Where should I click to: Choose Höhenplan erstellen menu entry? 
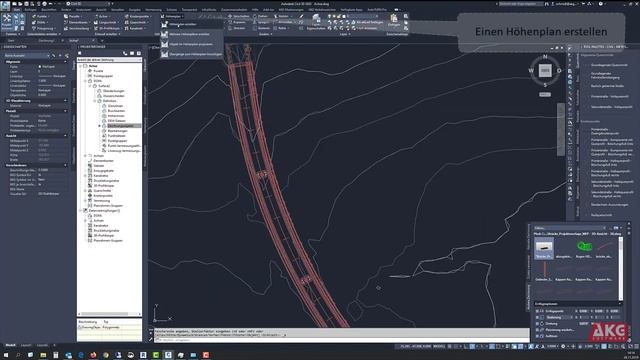pyautogui.click(x=192, y=24)
